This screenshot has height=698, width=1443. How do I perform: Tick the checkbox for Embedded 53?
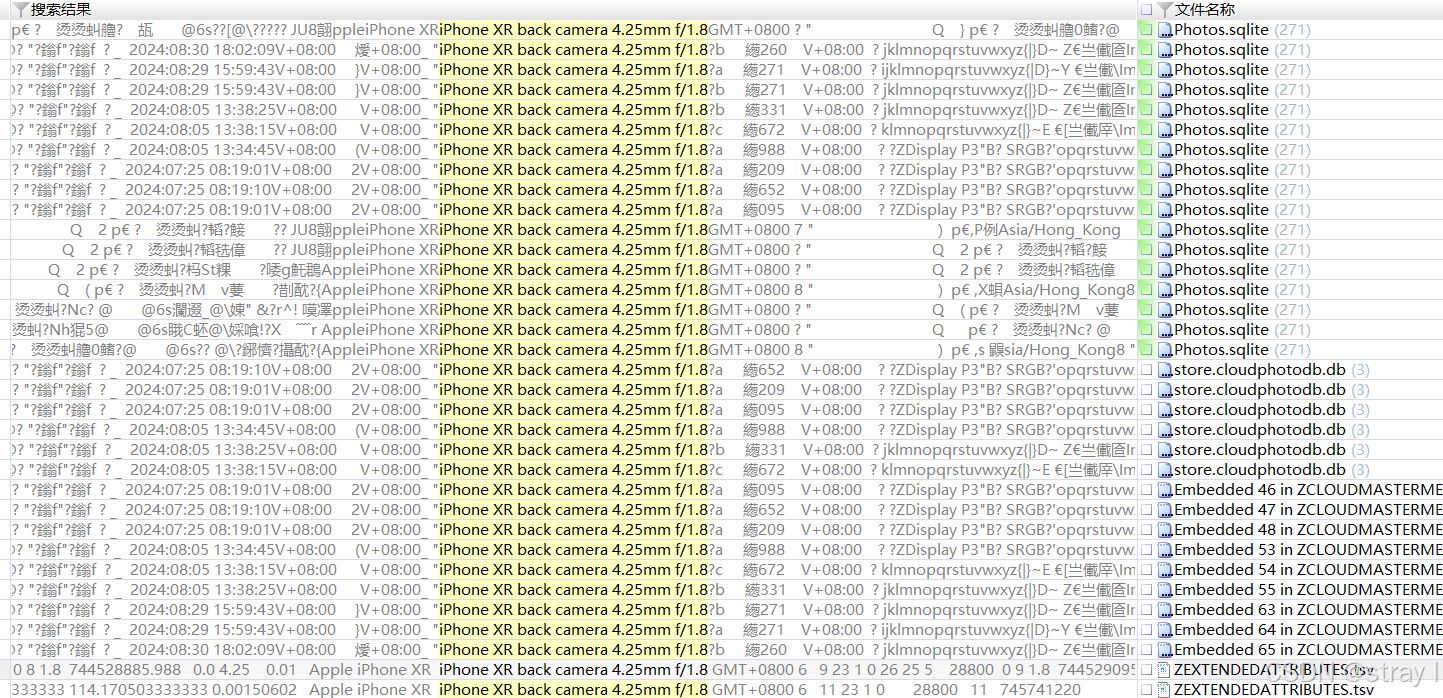[1146, 550]
